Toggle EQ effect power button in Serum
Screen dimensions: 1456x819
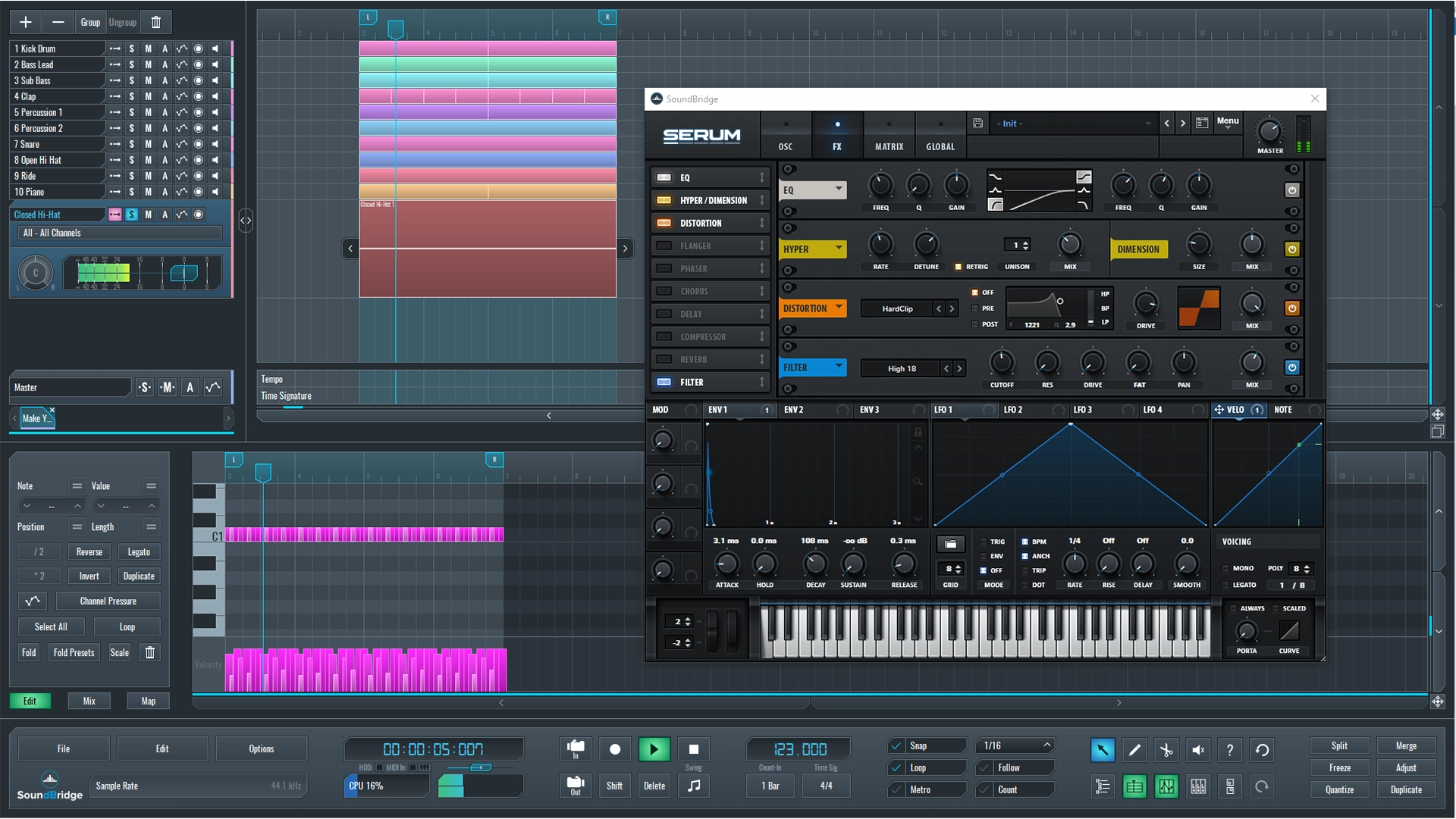1292,190
